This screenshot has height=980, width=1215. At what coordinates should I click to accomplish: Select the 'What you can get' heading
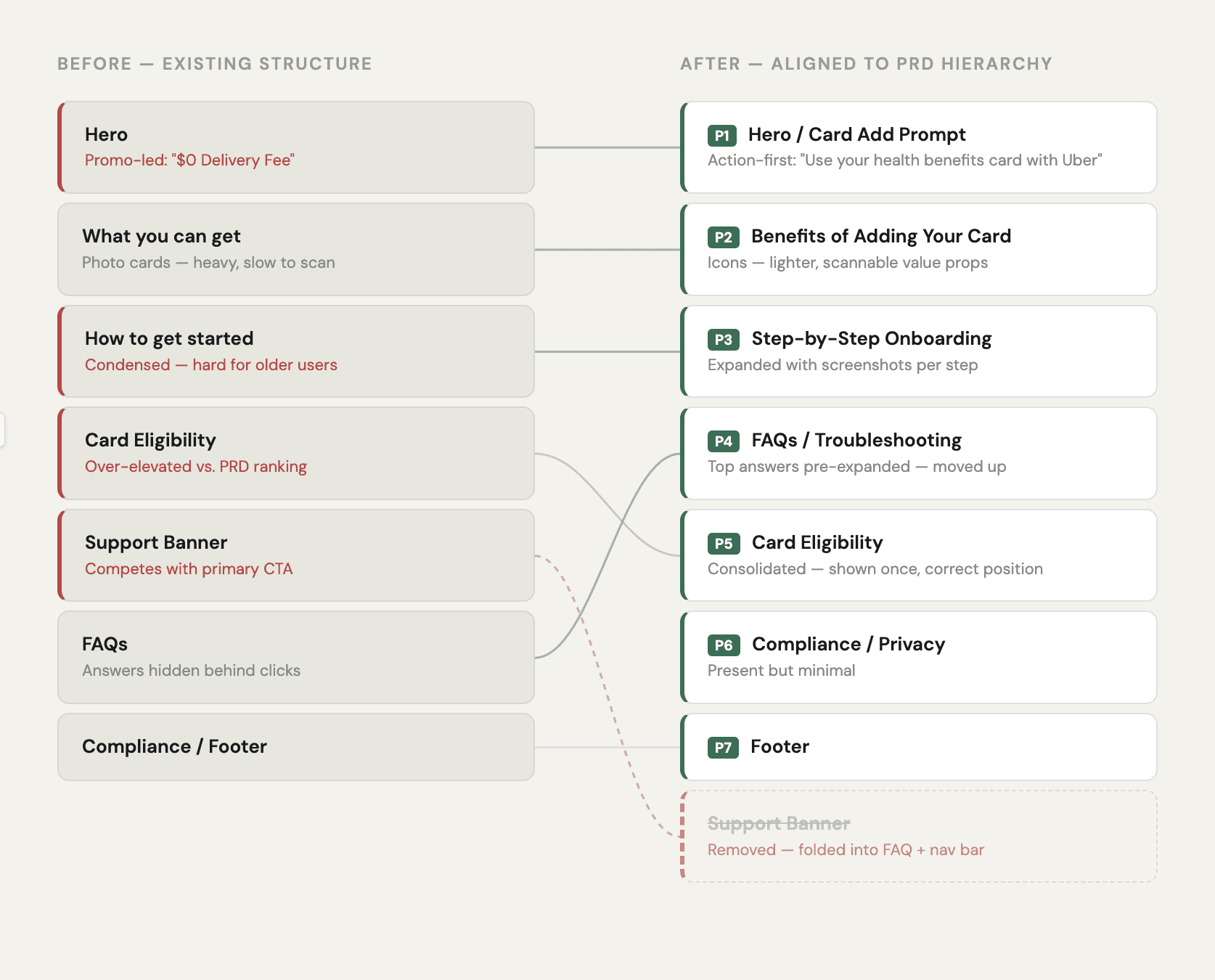[x=161, y=236]
